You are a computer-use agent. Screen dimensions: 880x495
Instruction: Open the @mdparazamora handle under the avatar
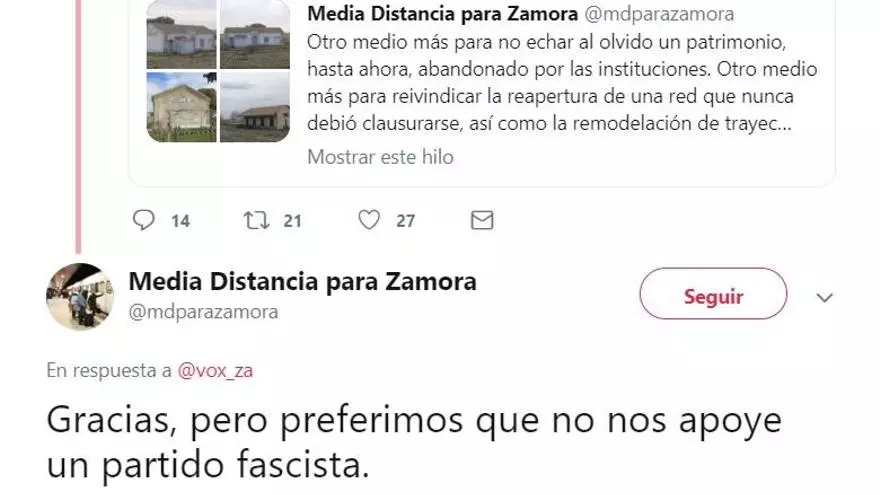pos(203,311)
